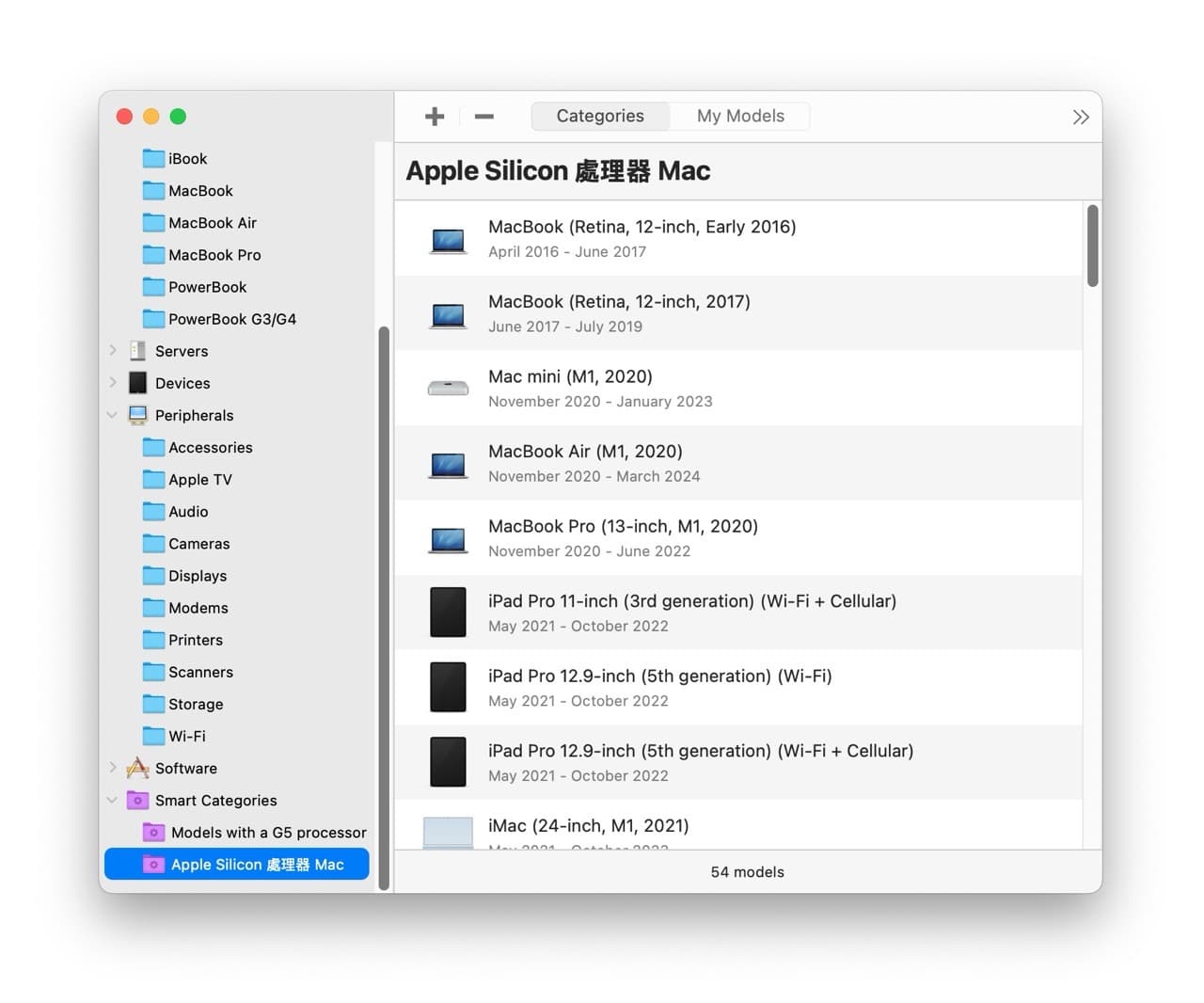Click the green zoom window button

point(178,117)
